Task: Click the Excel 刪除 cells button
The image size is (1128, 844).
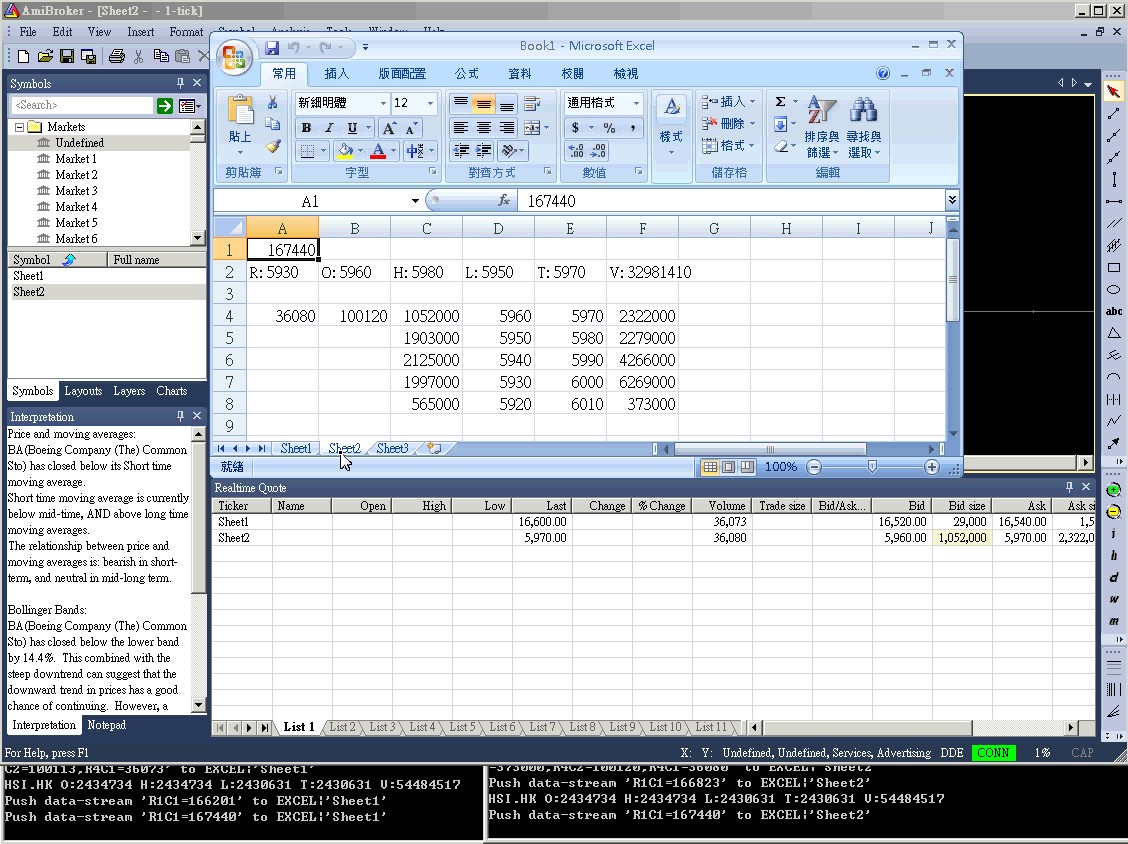Action: click(729, 124)
